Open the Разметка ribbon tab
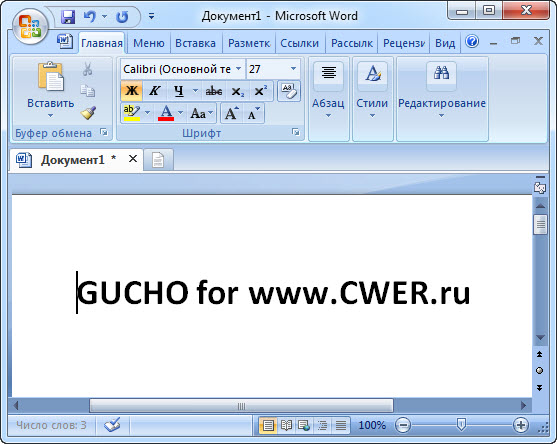The image size is (557, 444). (x=249, y=43)
